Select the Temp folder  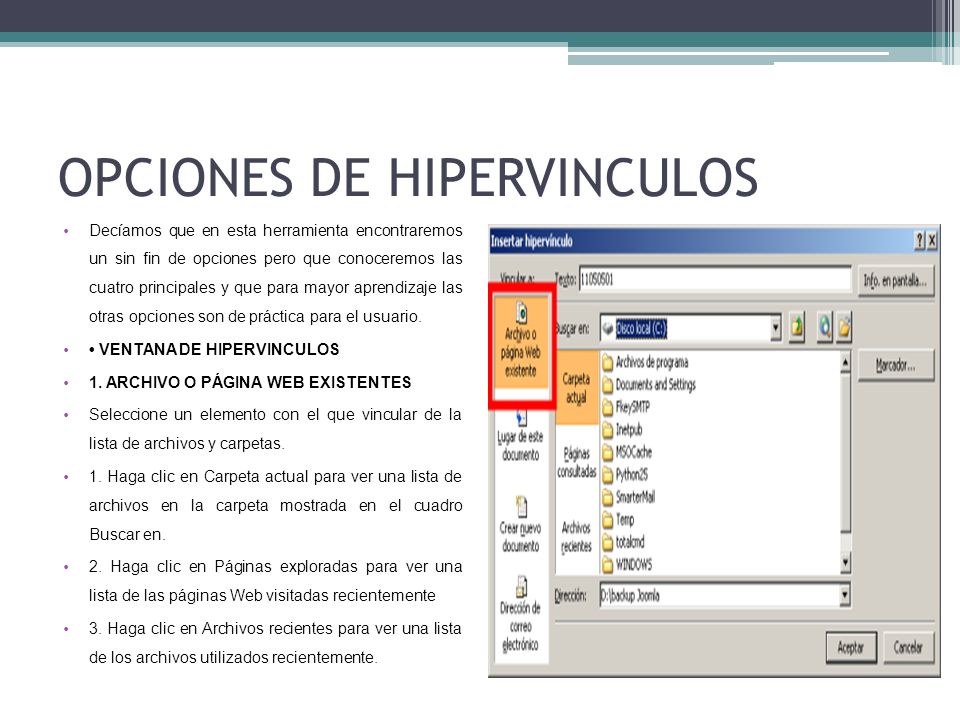pyautogui.click(x=618, y=520)
